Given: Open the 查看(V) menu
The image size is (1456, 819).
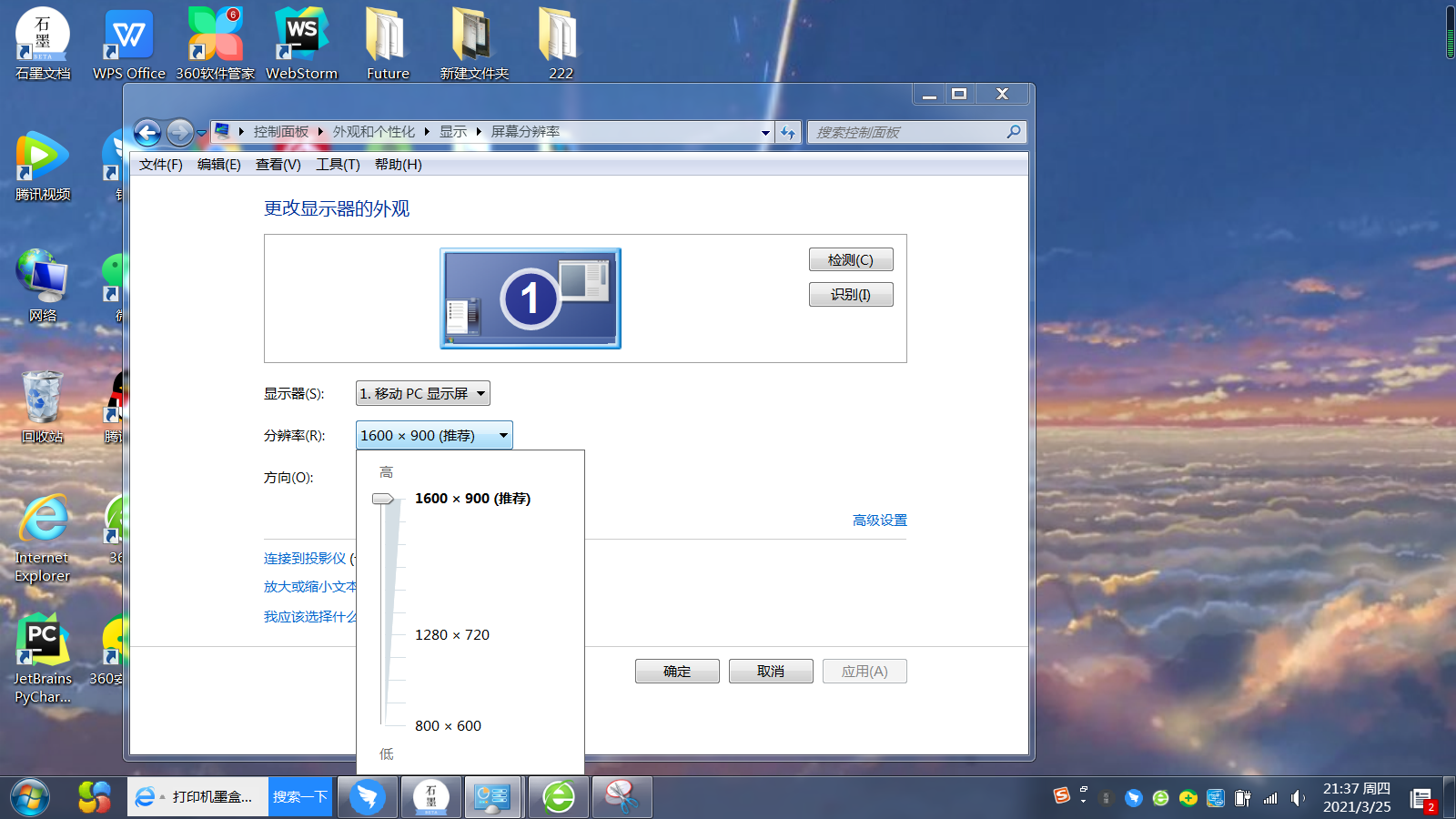Looking at the screenshot, I should click(x=278, y=165).
